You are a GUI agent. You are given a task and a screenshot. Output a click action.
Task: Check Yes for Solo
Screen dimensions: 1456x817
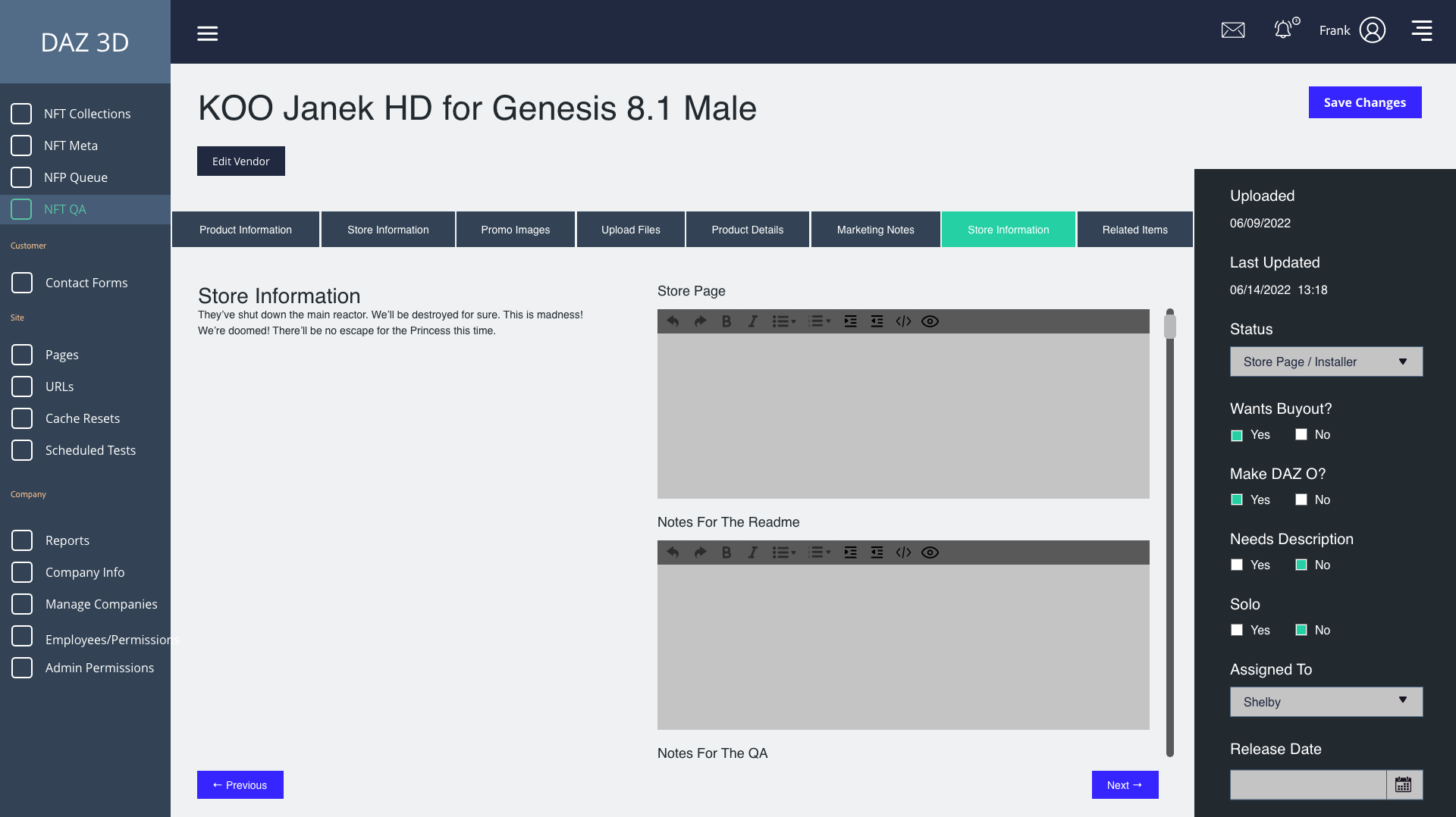[1237, 630]
